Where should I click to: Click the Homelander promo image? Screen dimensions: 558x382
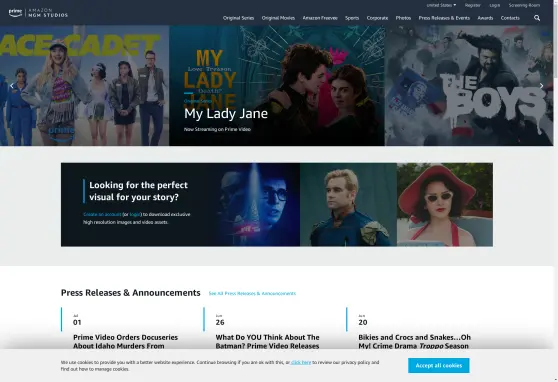(x=348, y=205)
